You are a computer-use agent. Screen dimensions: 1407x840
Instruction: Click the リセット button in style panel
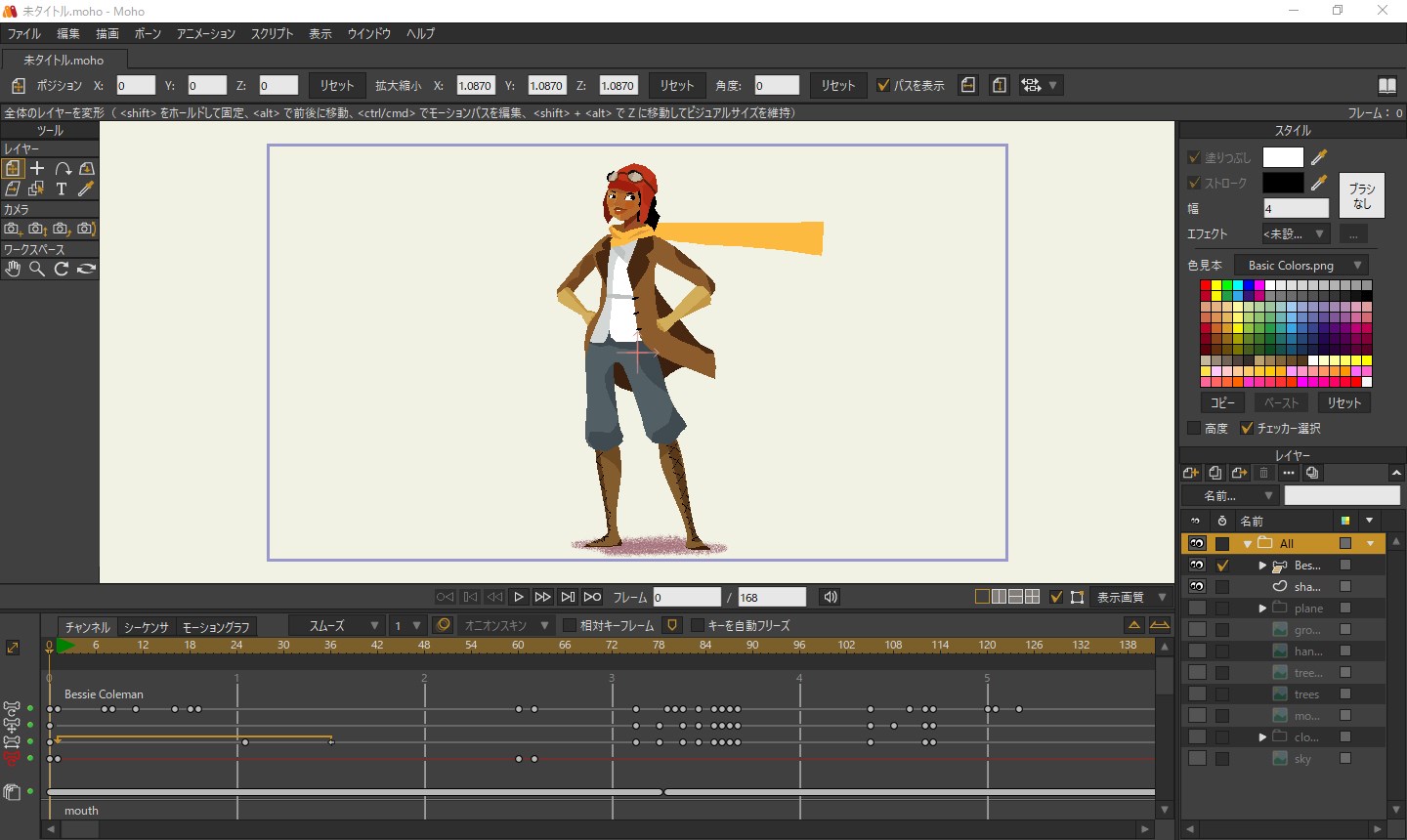1344,402
